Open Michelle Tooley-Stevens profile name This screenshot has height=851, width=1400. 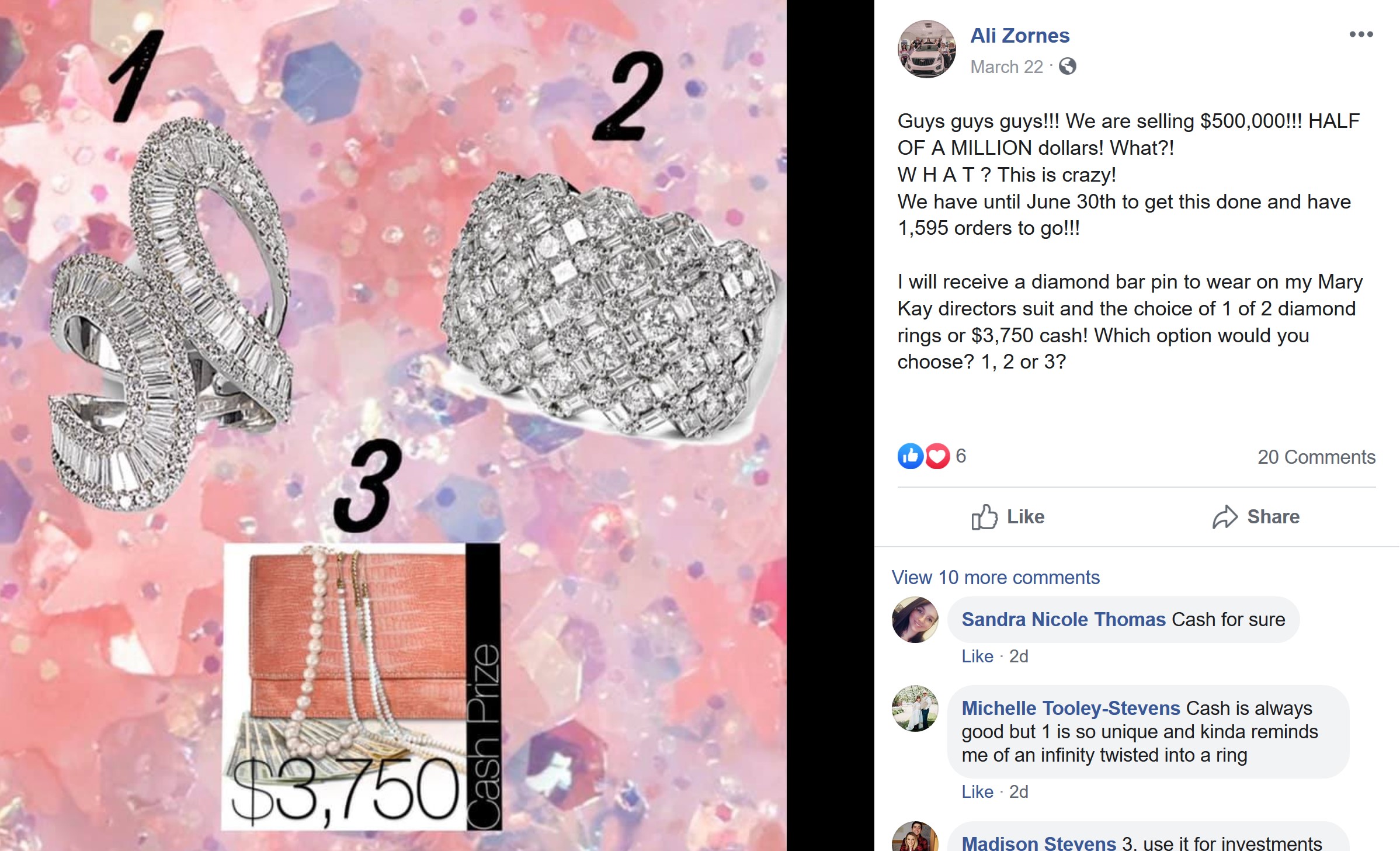pos(1071,708)
